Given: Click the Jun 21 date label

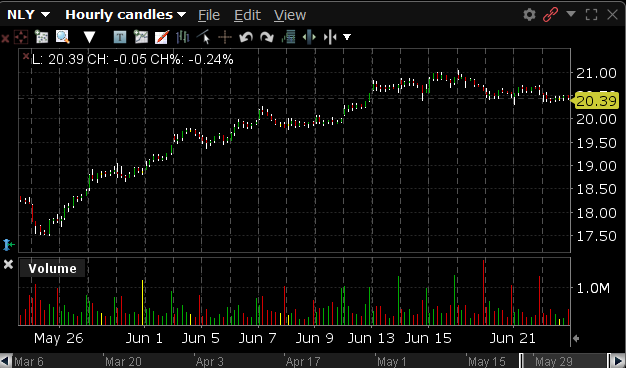Looking at the screenshot, I should click(x=512, y=338).
